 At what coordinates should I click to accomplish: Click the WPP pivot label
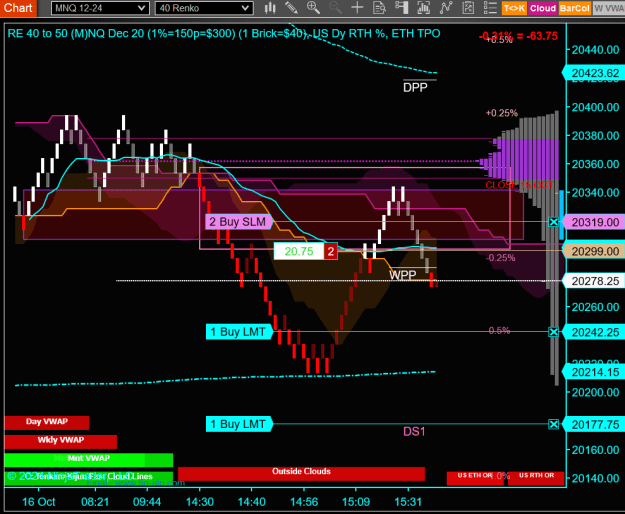pyautogui.click(x=403, y=275)
